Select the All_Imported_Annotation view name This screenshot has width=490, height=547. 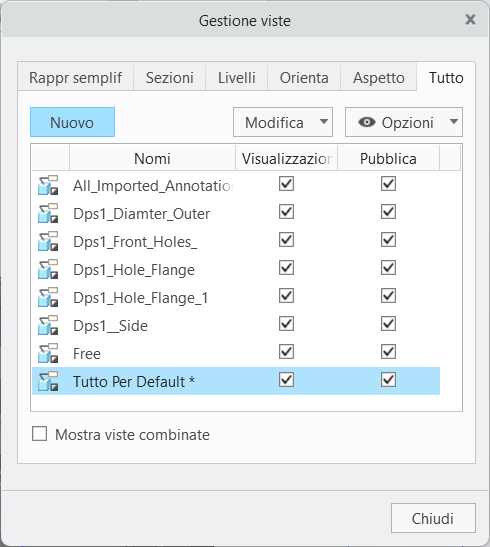click(x=153, y=186)
